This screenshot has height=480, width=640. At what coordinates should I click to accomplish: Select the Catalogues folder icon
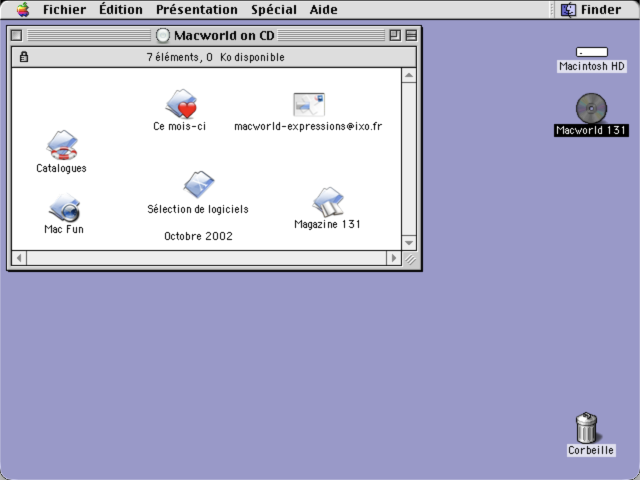62,145
